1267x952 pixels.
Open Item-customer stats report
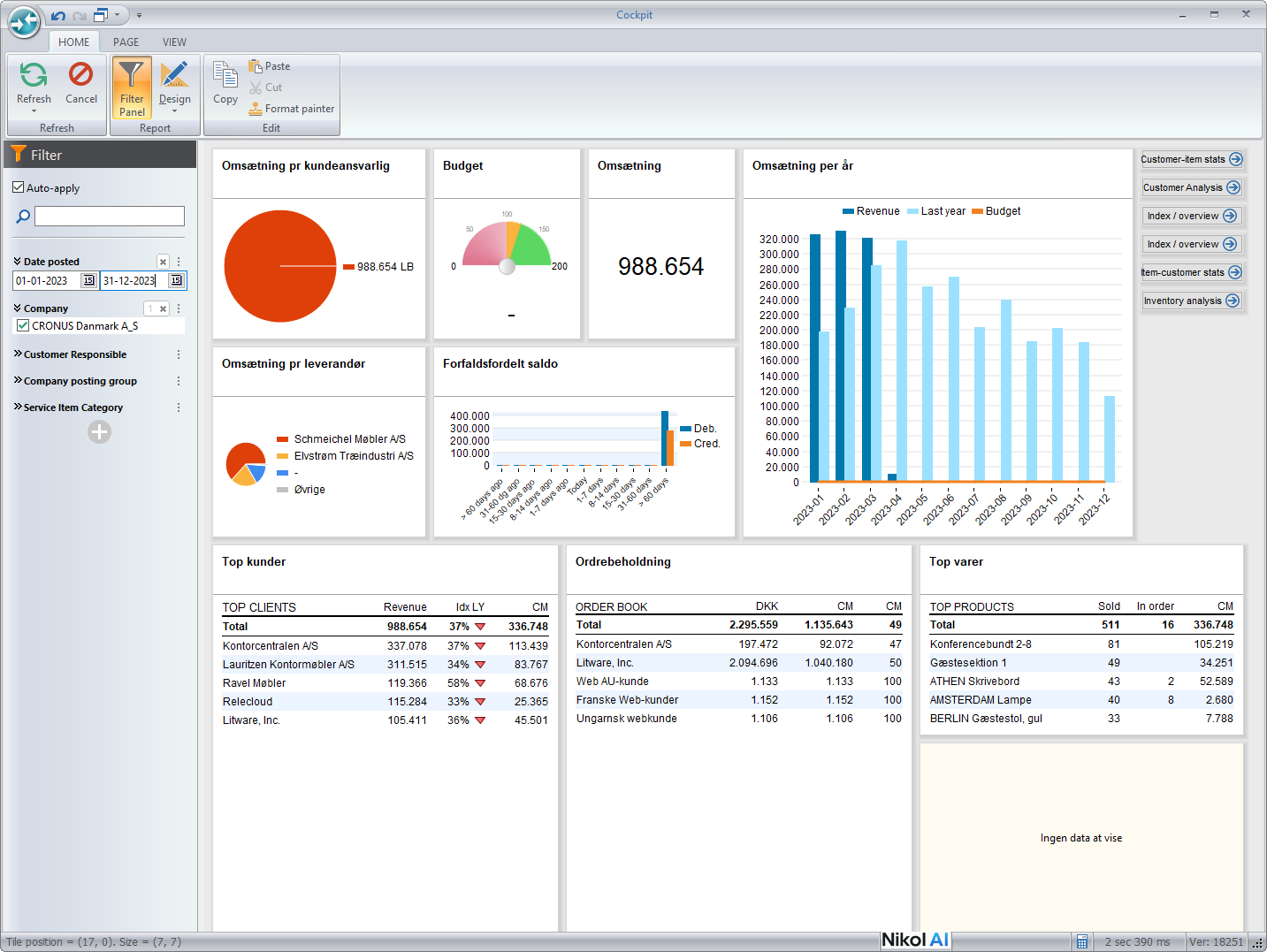[x=1192, y=272]
